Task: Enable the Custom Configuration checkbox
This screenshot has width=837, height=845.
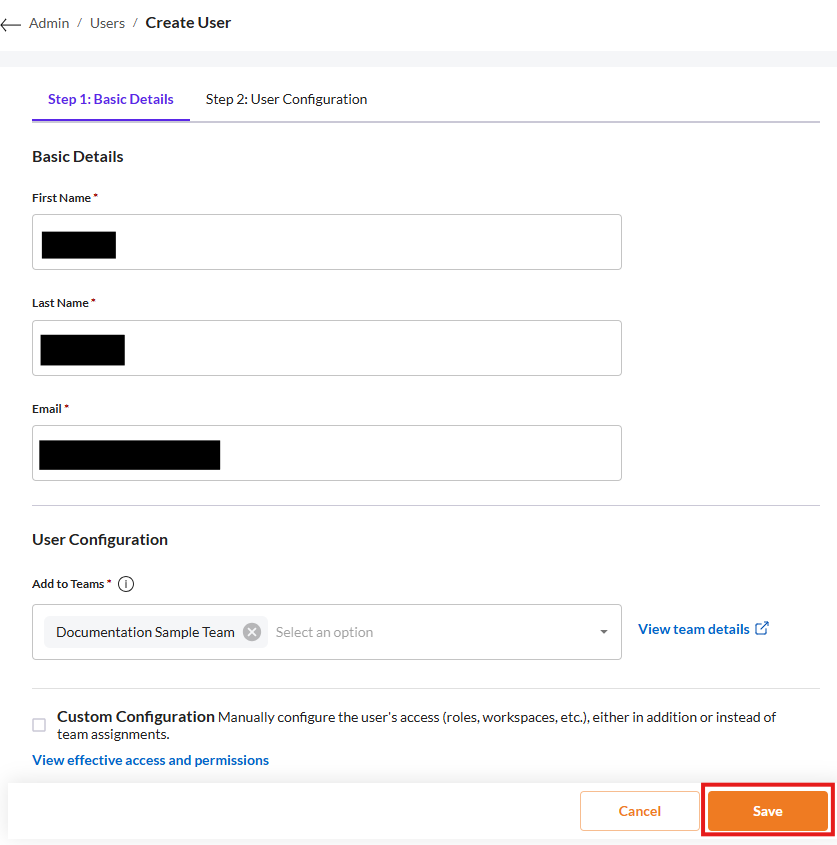Action: pyautogui.click(x=39, y=725)
